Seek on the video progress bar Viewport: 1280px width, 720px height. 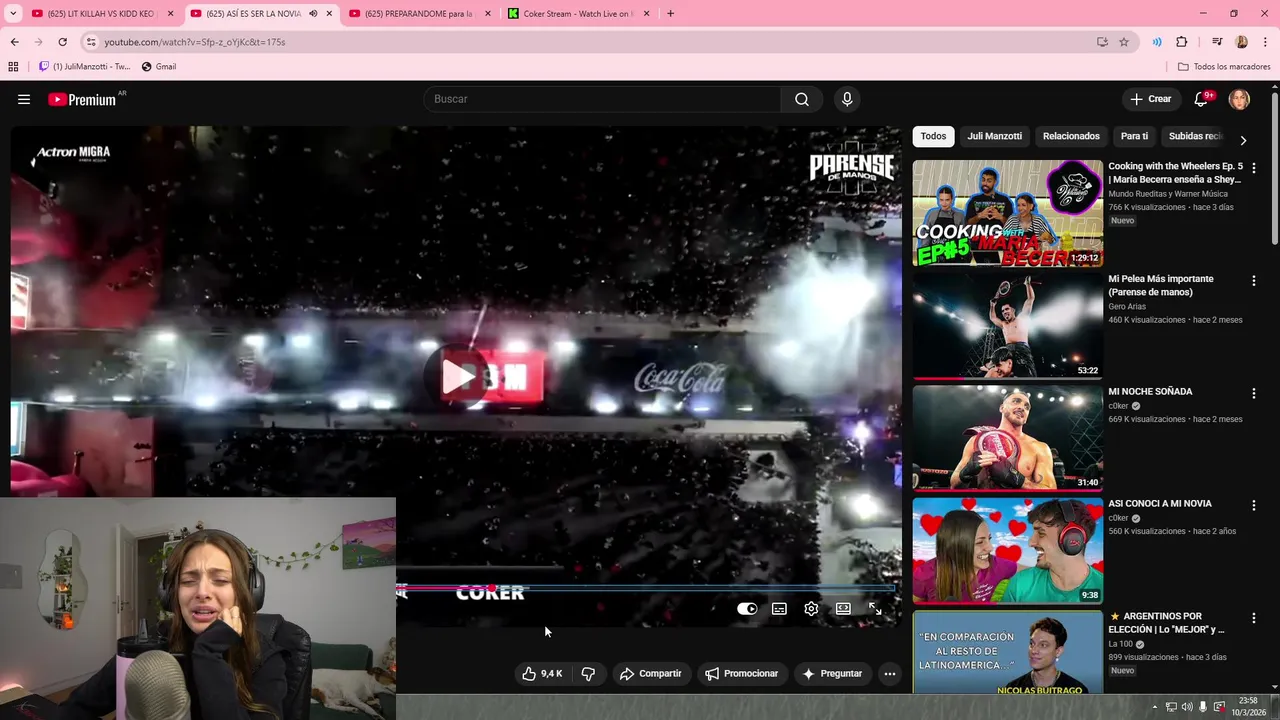coord(645,588)
